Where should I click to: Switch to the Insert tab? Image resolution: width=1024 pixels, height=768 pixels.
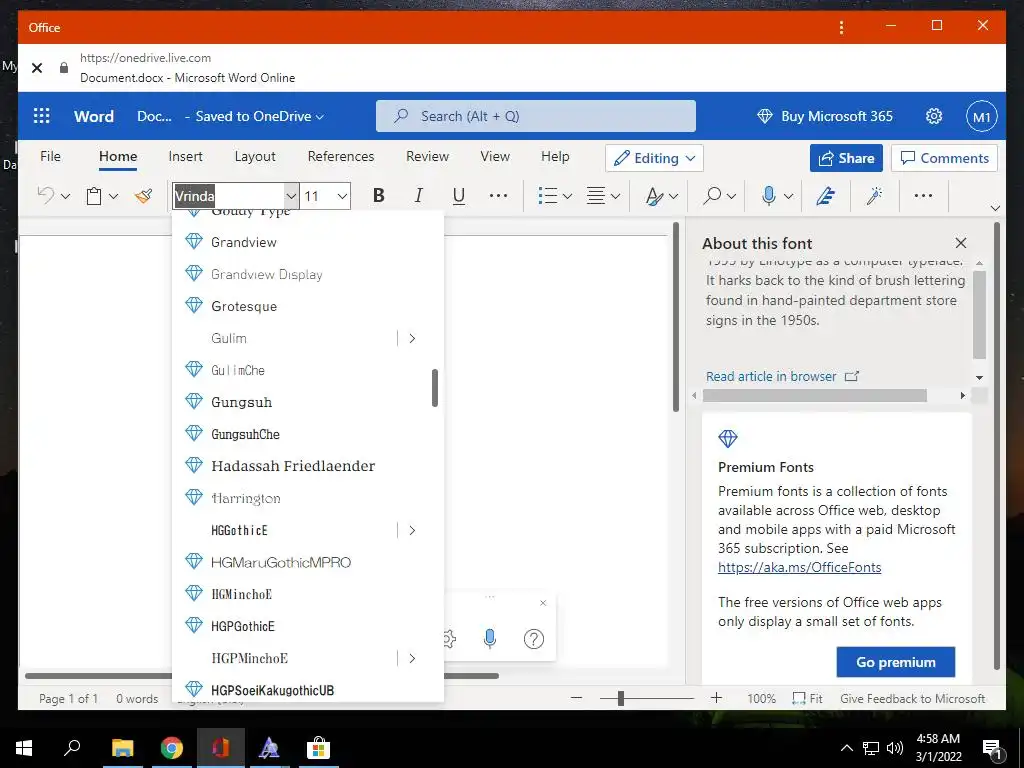(185, 156)
